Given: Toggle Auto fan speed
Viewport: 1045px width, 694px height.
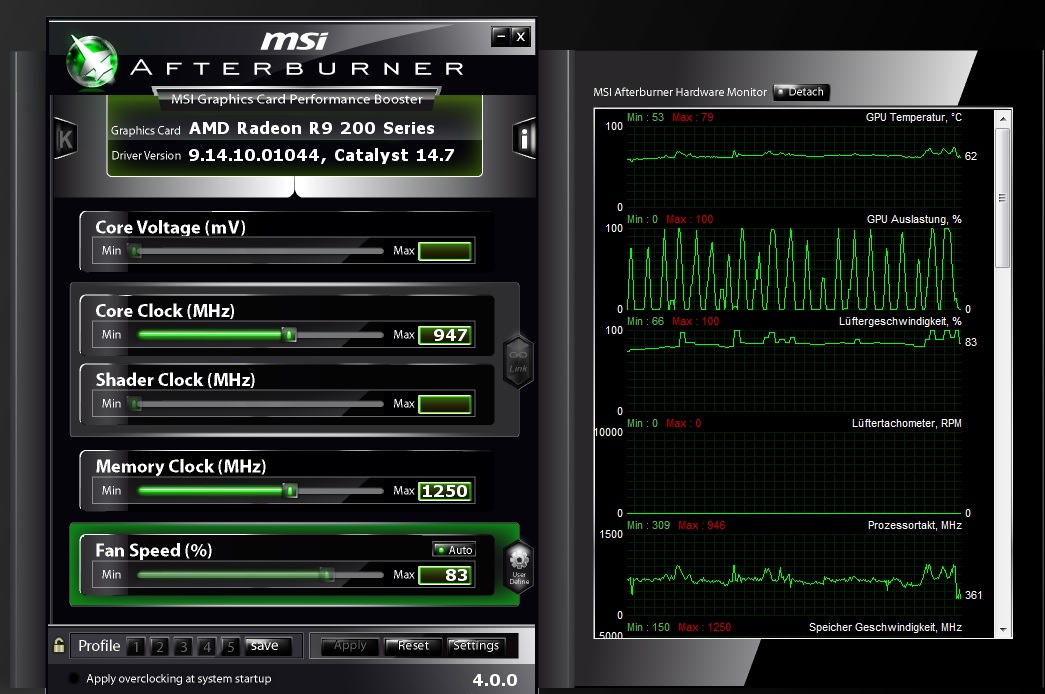Looking at the screenshot, I should click(x=454, y=549).
